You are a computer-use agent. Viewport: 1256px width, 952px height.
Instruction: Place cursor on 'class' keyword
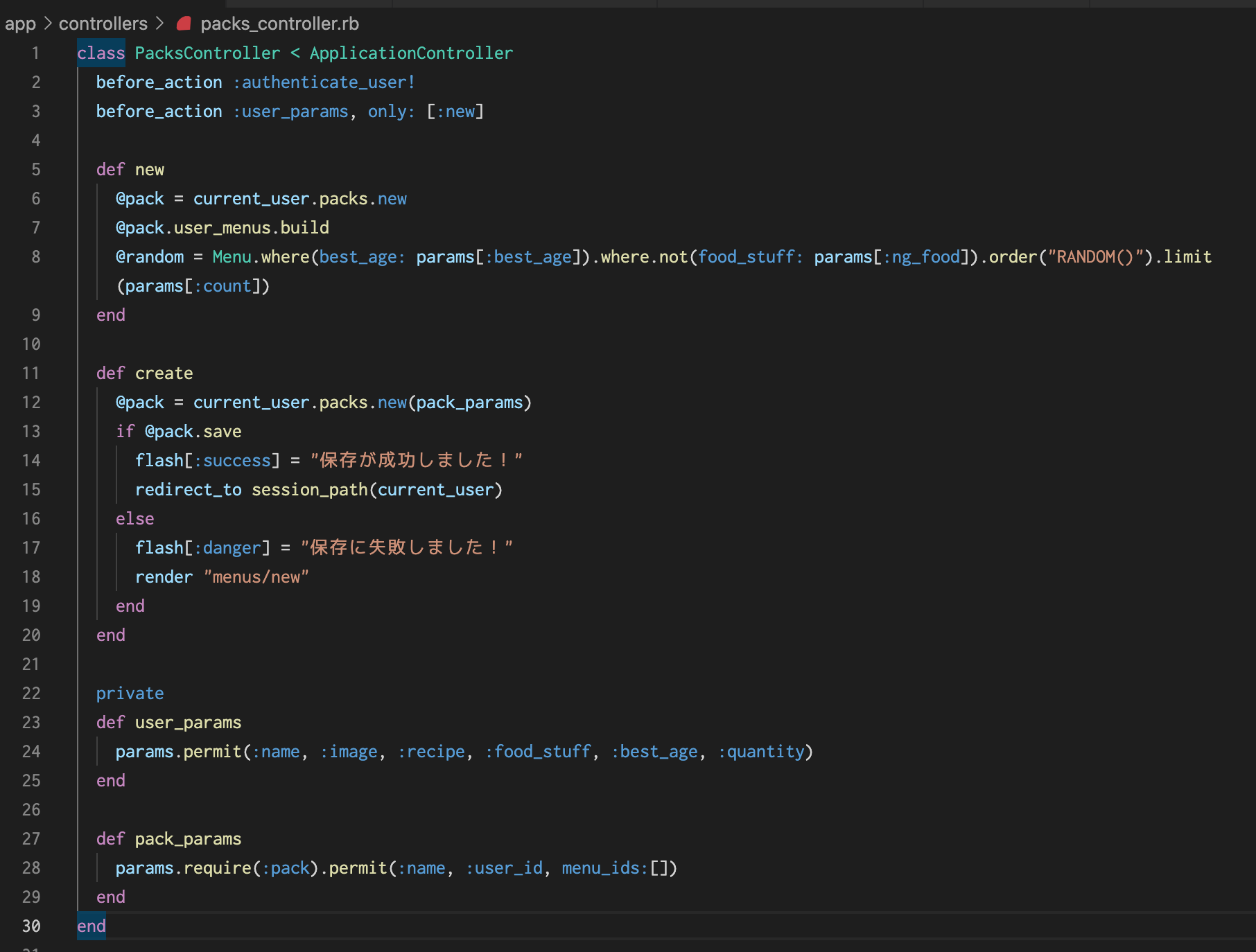[x=101, y=53]
